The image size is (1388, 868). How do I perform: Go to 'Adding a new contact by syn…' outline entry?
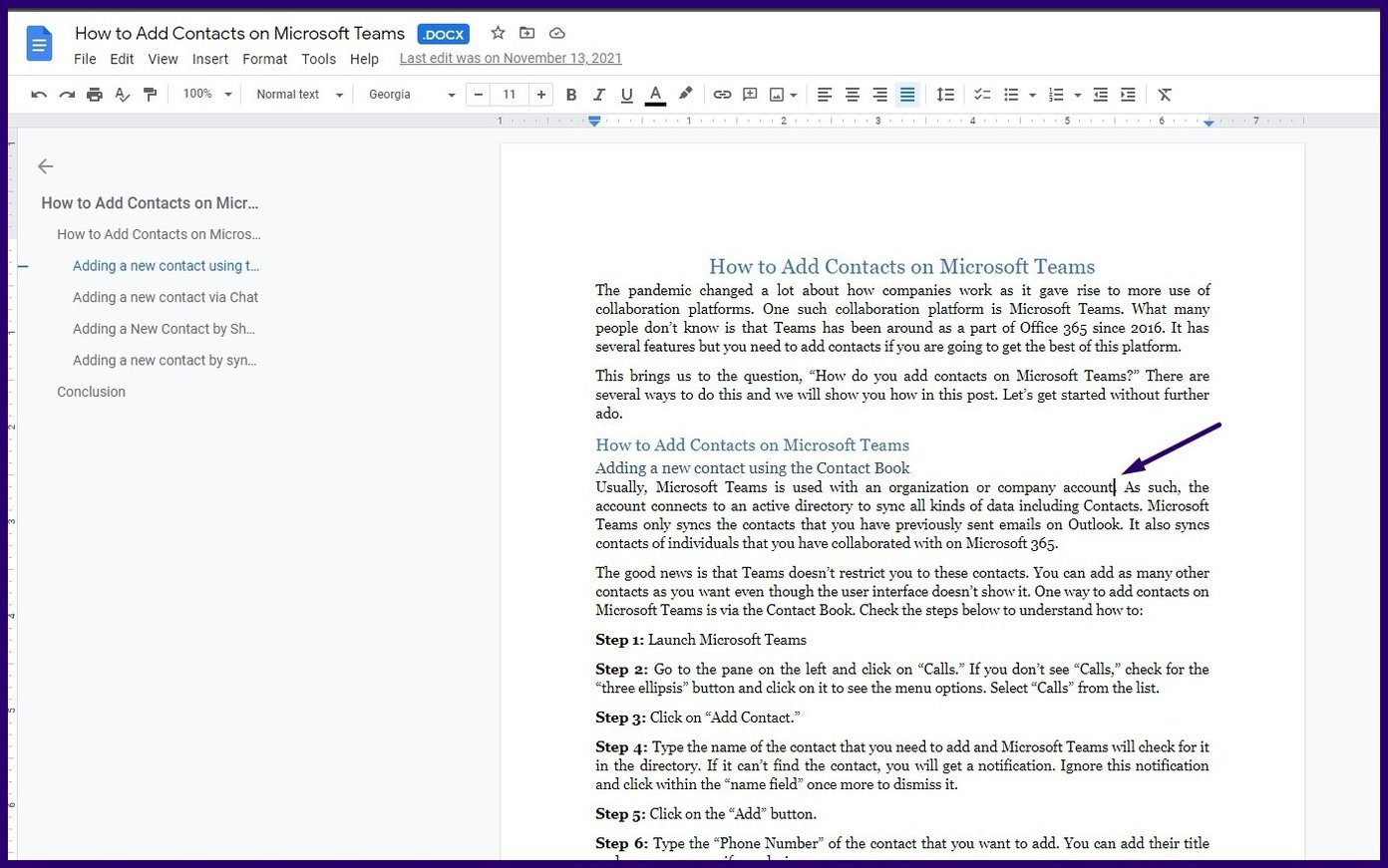click(165, 360)
